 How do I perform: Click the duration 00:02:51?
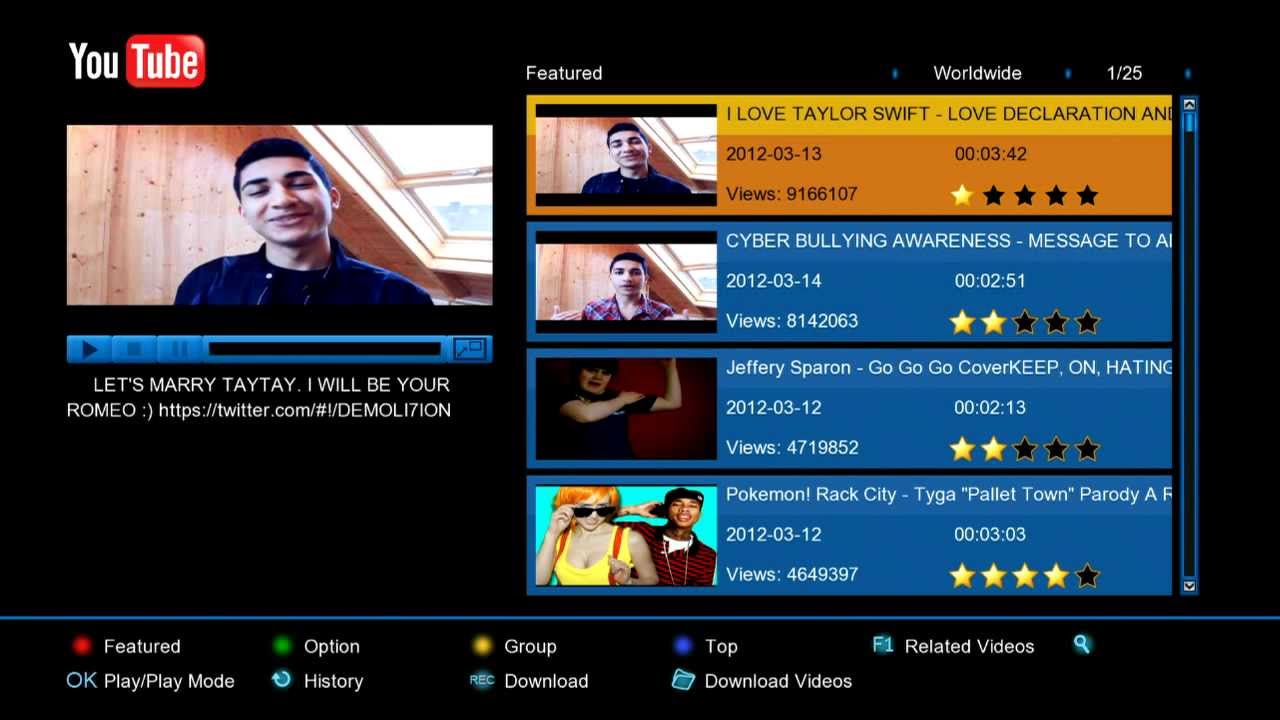990,281
